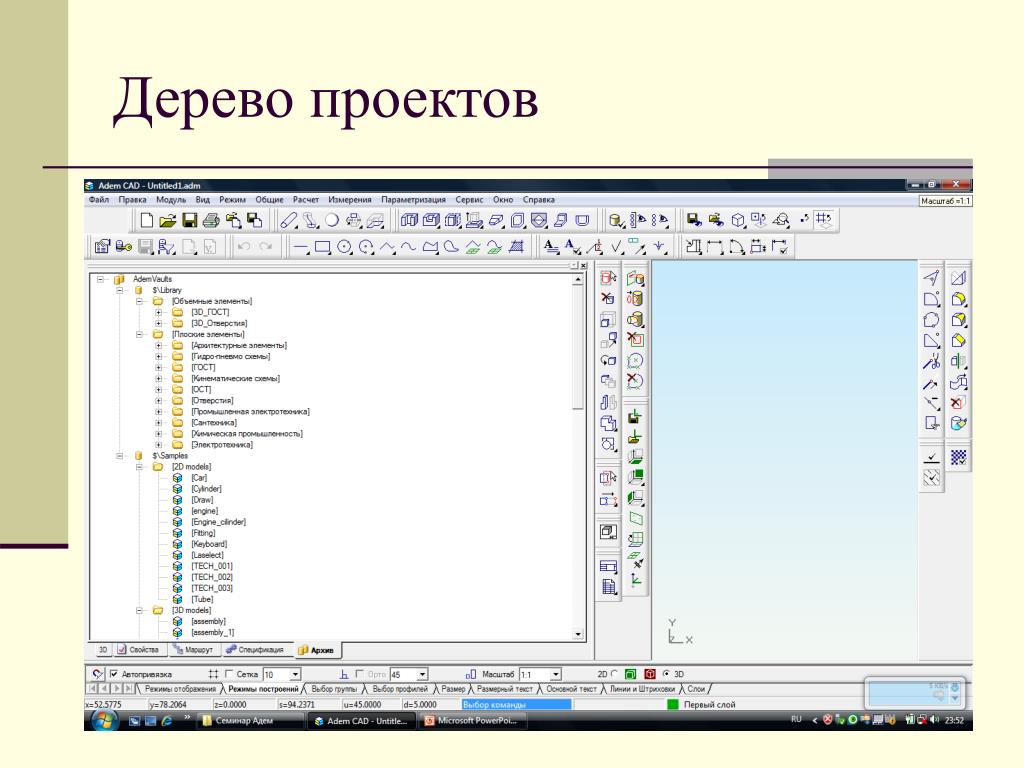The image size is (1024, 768).
Task: Open the Орто angle dropdown
Action: [423, 675]
